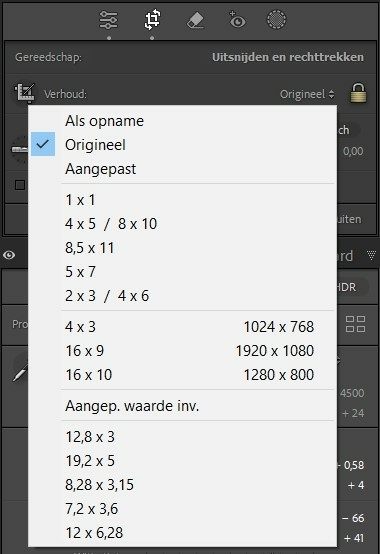The image size is (380, 554).
Task: Select the 8,5 x 11 ratio
Action: (x=182, y=248)
